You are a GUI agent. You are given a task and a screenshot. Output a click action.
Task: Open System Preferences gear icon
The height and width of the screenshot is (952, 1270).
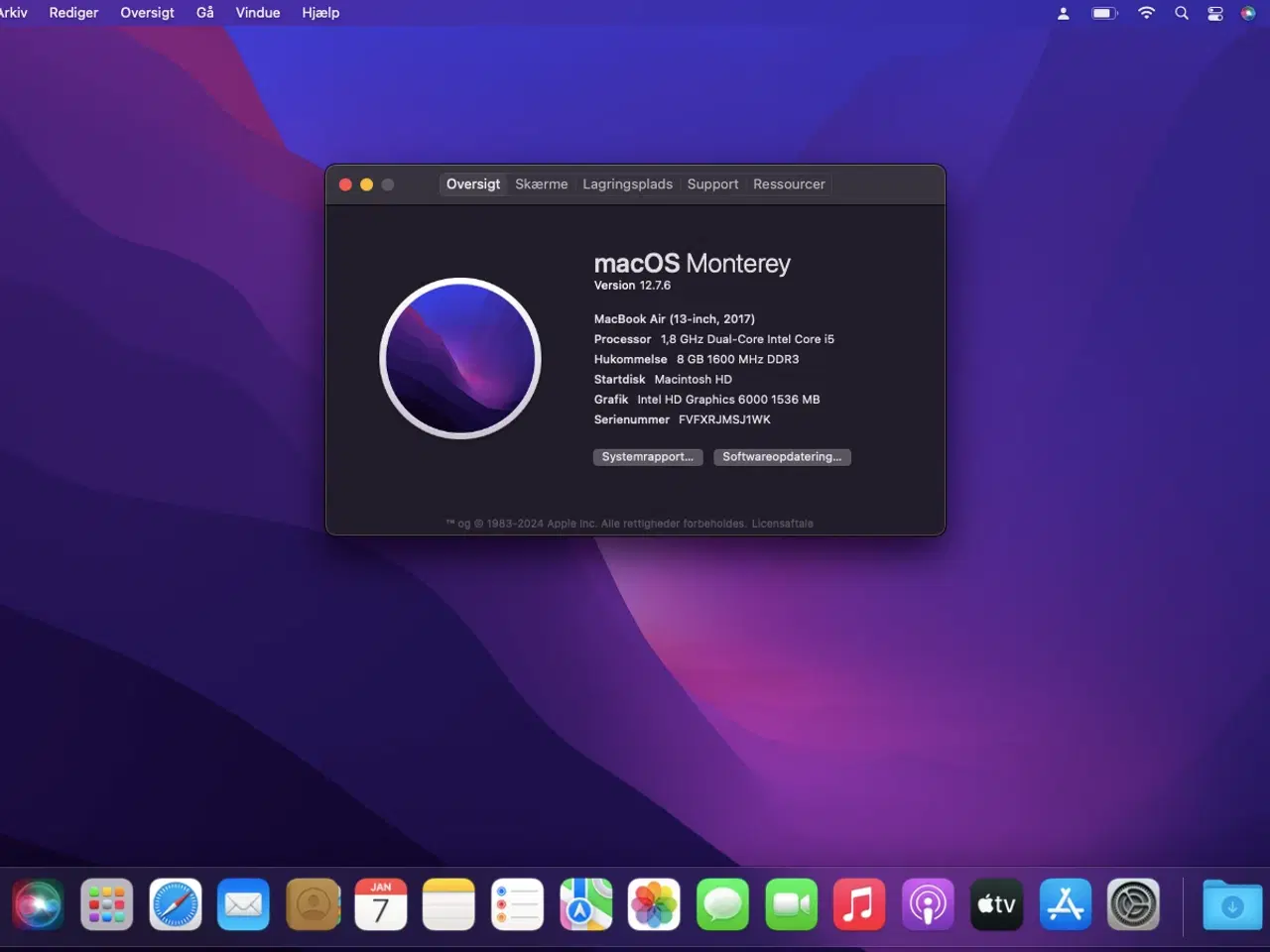[x=1133, y=904]
